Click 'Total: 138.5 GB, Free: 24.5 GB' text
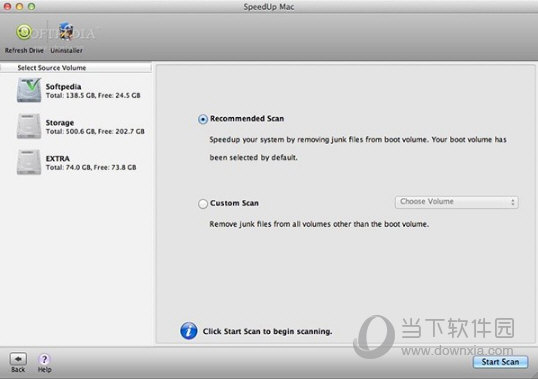The height and width of the screenshot is (380, 538). pos(93,95)
